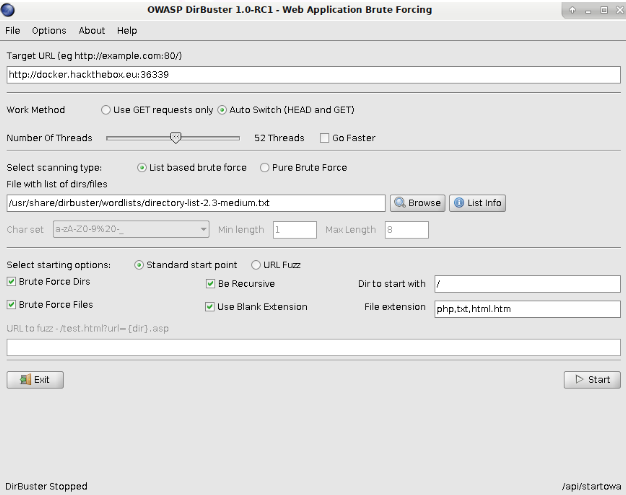Screen dimensions: 626x495
Task: Click the Number Of Threads slider handle
Action: click(x=176, y=137)
